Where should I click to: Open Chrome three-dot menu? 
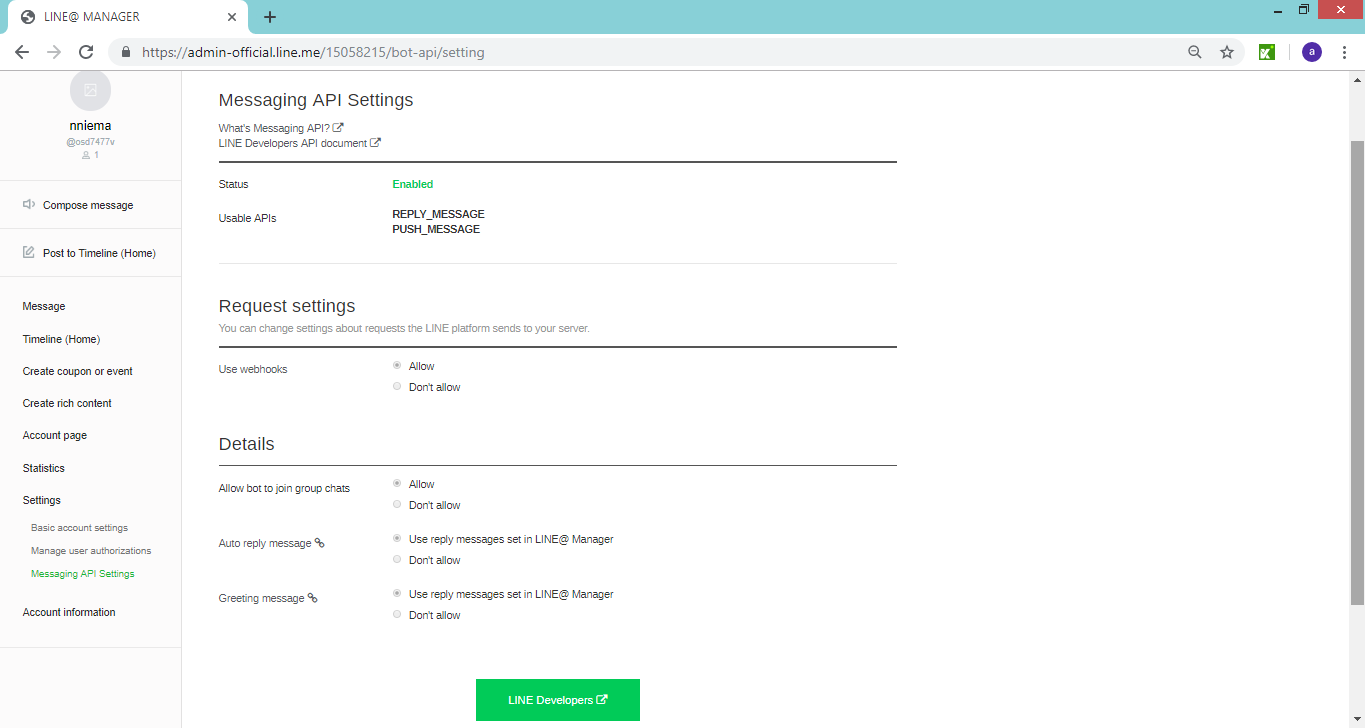point(1345,52)
